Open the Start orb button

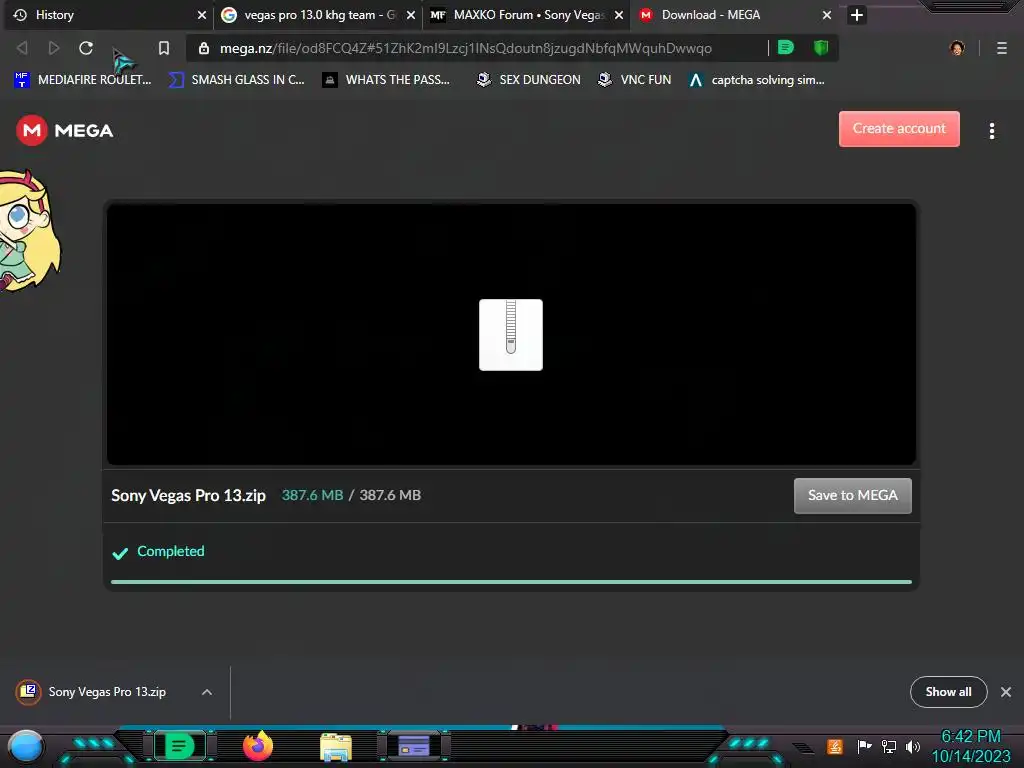pyautogui.click(x=25, y=746)
